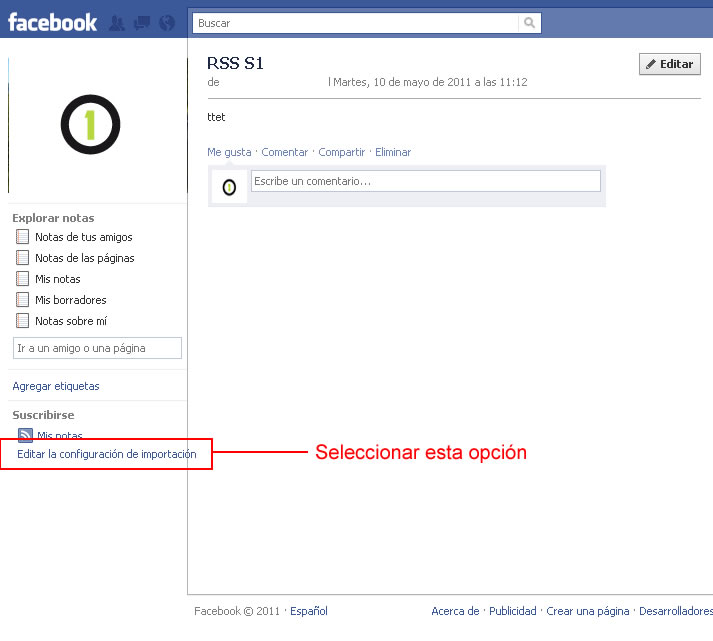This screenshot has height=641, width=713.
Task: Focus the Escribe un comentario field
Action: [x=426, y=181]
